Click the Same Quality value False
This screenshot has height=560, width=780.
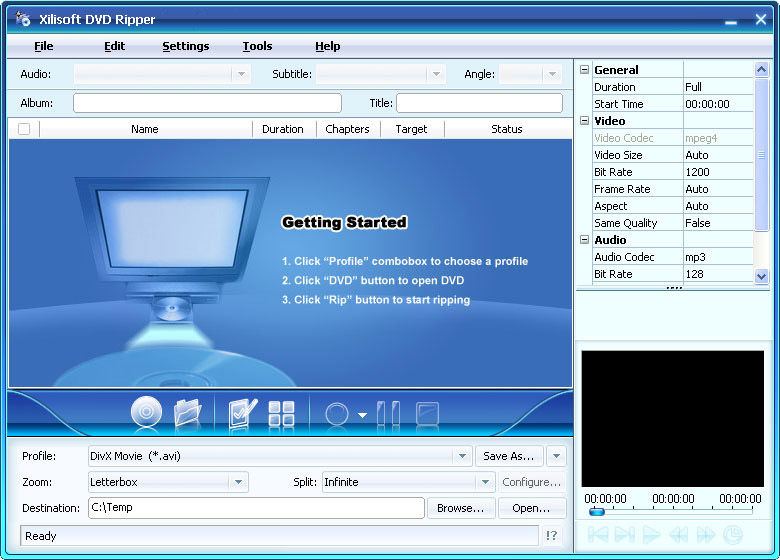pos(718,223)
